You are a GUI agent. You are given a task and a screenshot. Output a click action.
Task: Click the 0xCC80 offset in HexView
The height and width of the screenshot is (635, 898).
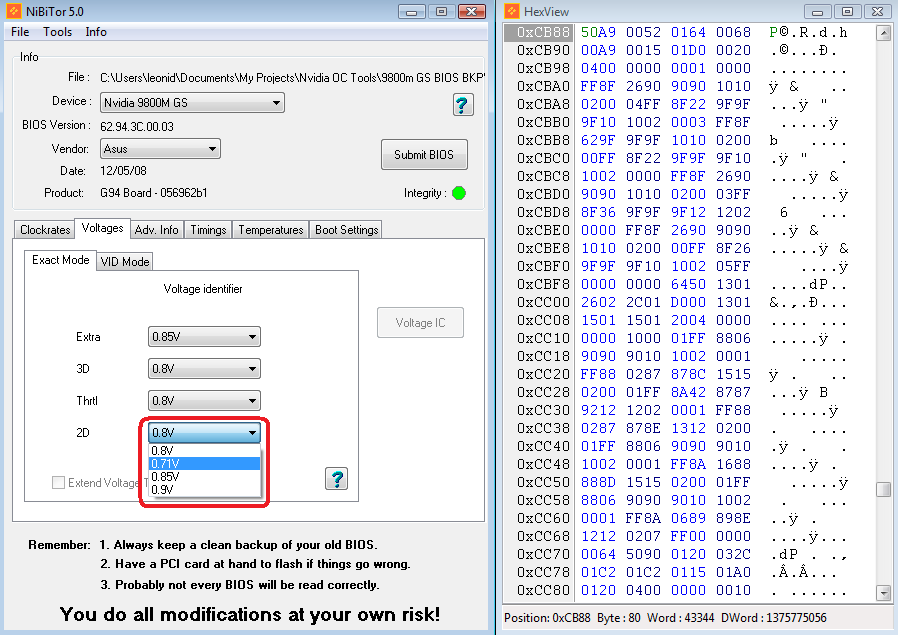(x=543, y=590)
